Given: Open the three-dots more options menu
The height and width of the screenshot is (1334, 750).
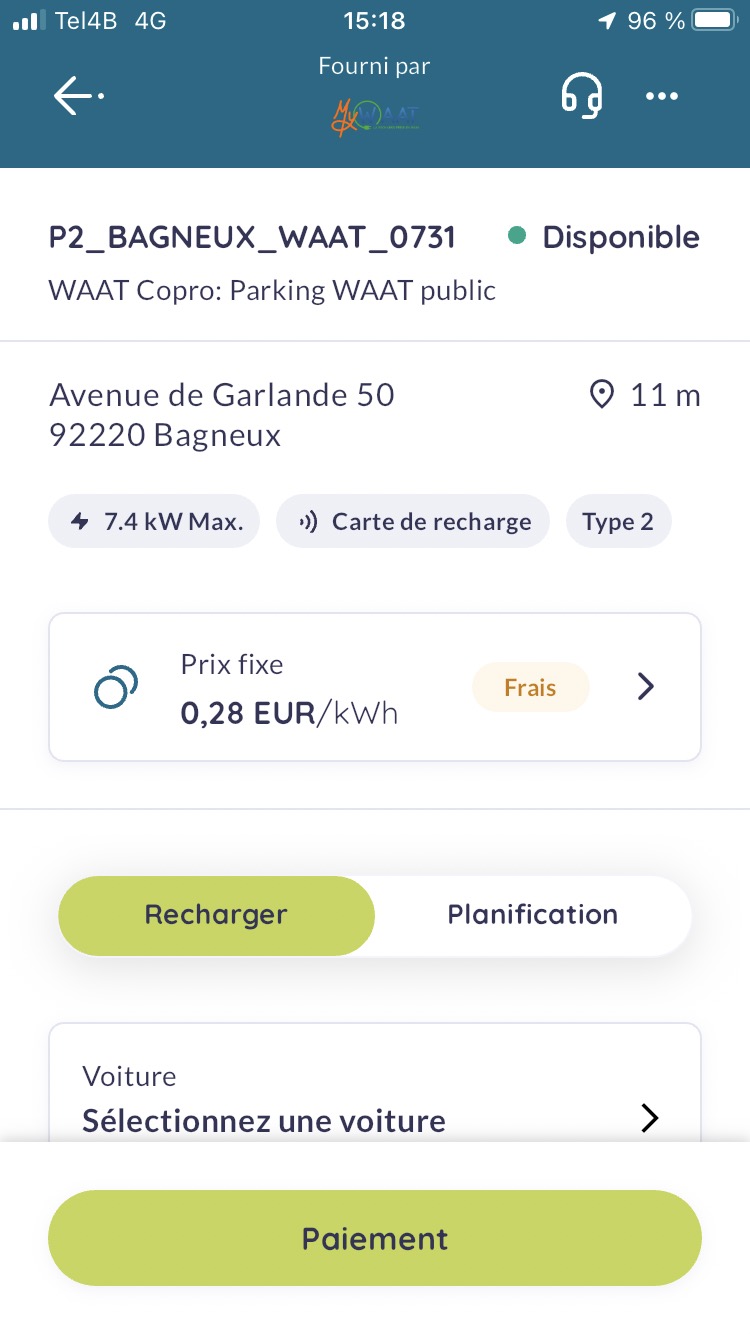Looking at the screenshot, I should pos(662,96).
